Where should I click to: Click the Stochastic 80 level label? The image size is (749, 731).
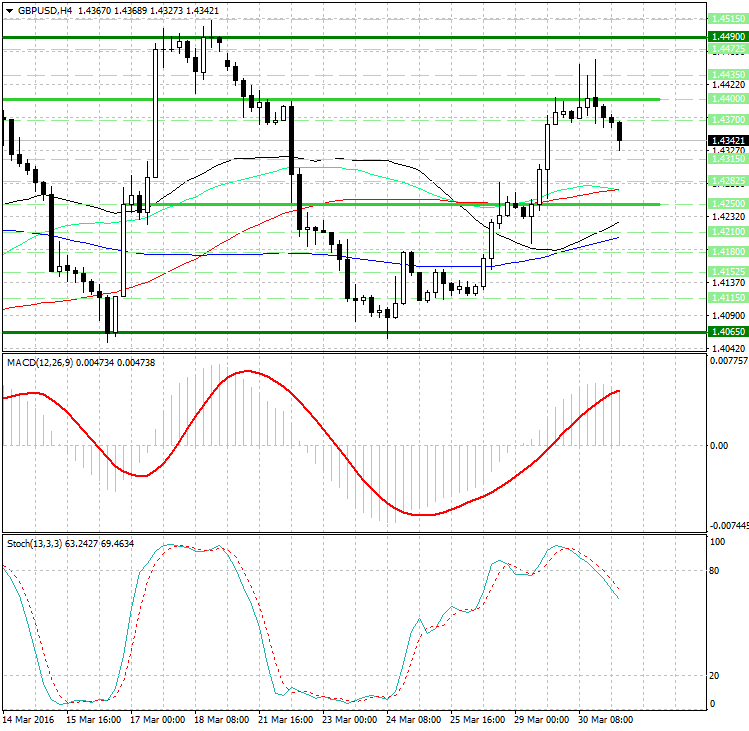715,571
